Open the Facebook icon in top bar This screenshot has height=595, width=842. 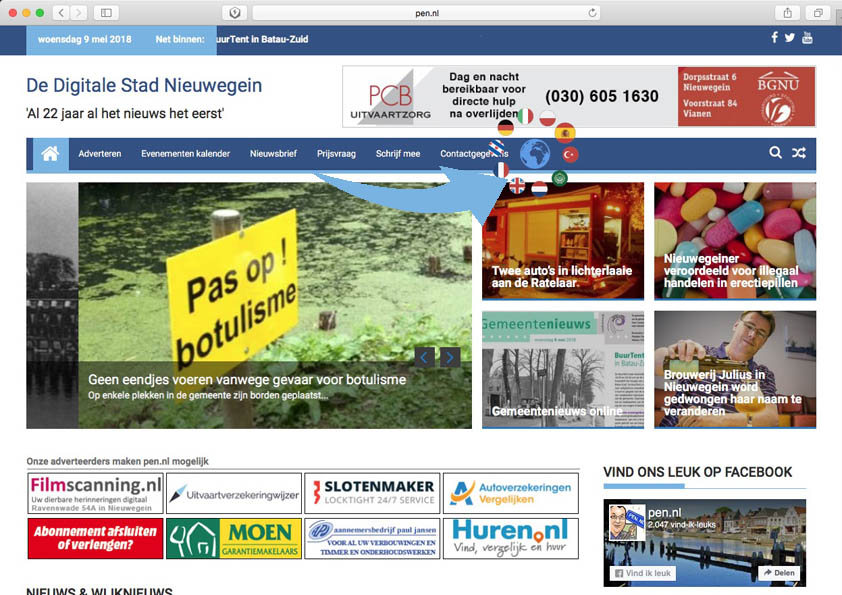(774, 38)
